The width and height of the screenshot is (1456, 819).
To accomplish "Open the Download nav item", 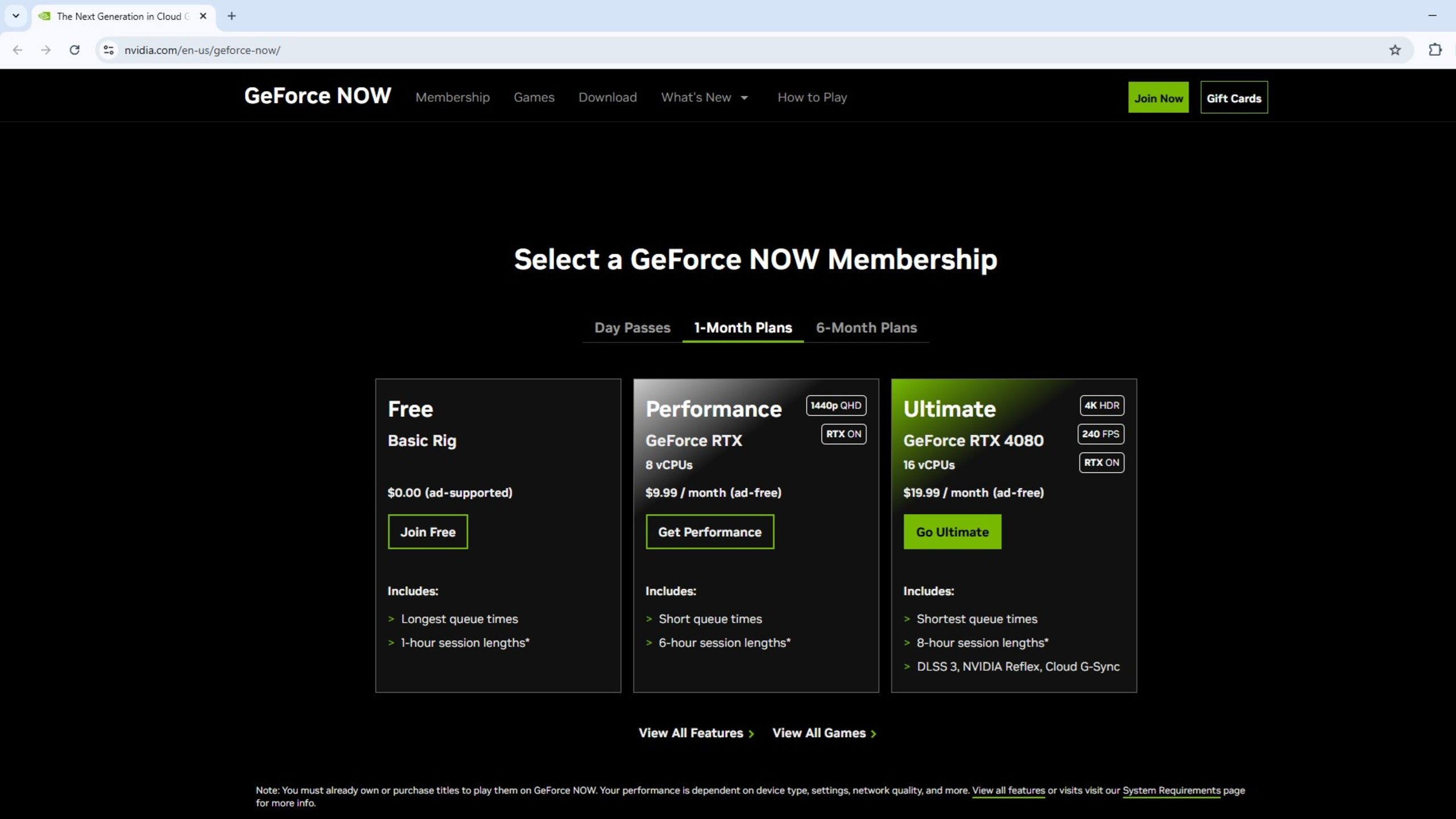I will pyautogui.click(x=607, y=97).
